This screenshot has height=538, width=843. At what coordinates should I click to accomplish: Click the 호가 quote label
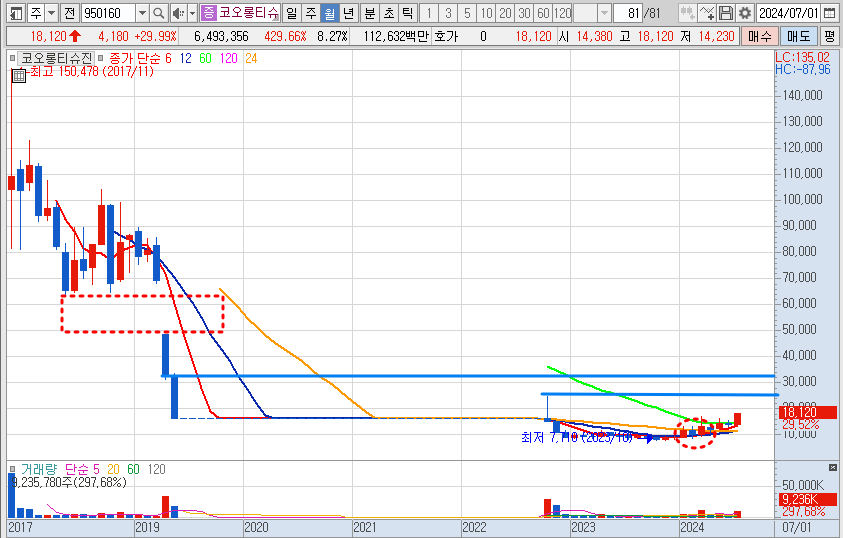446,37
